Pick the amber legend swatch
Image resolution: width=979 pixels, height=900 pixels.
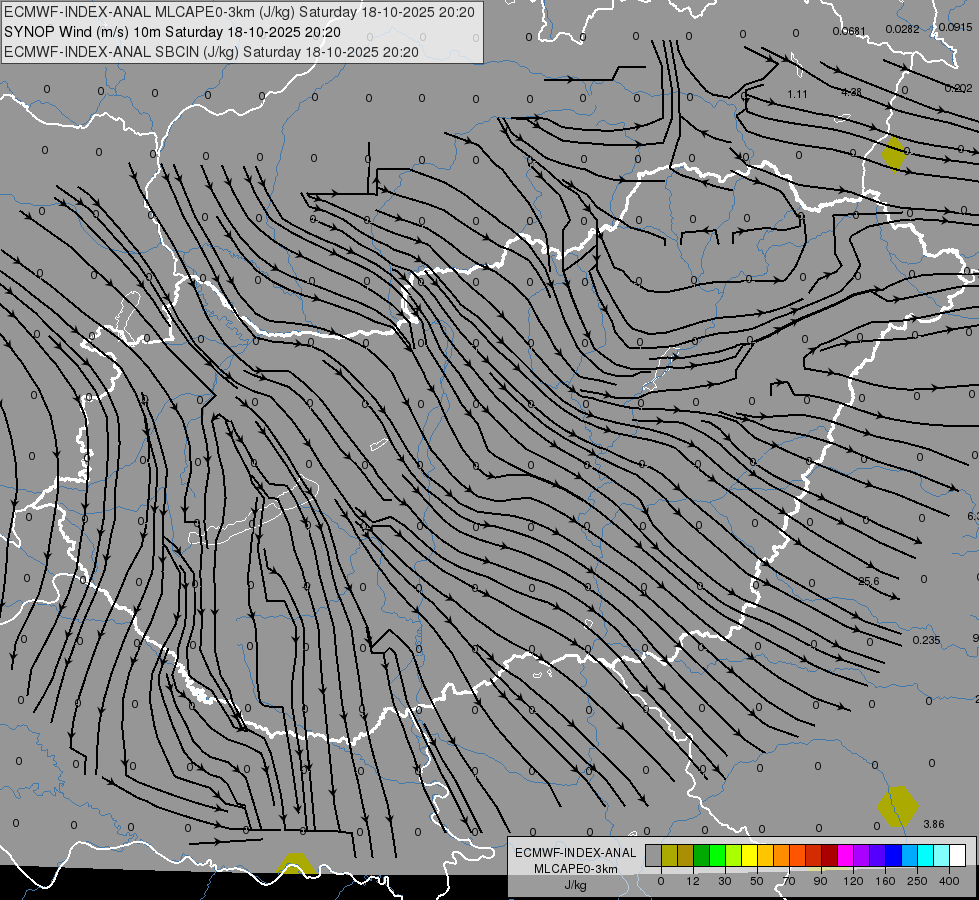point(765,855)
